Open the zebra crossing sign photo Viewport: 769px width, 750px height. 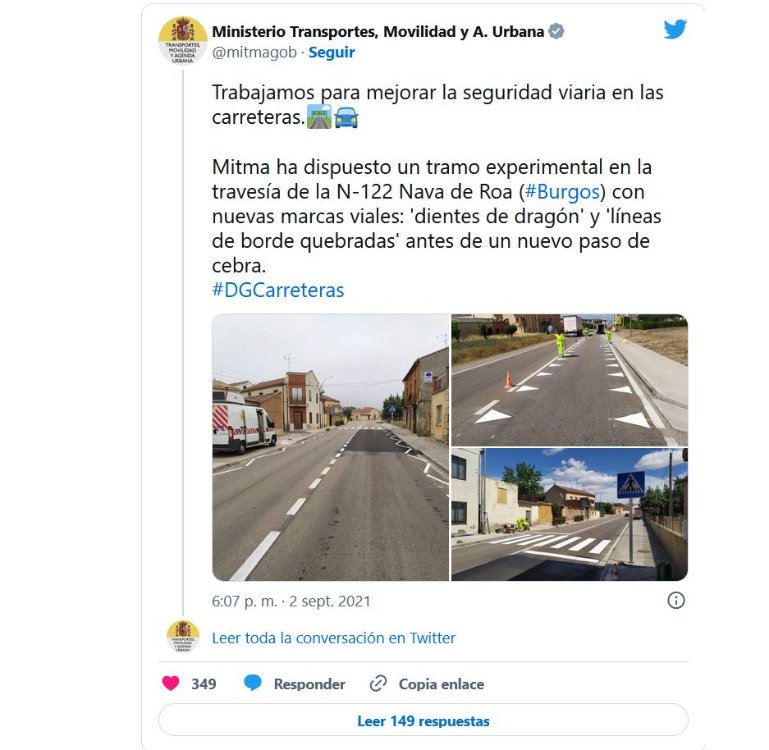click(569, 515)
